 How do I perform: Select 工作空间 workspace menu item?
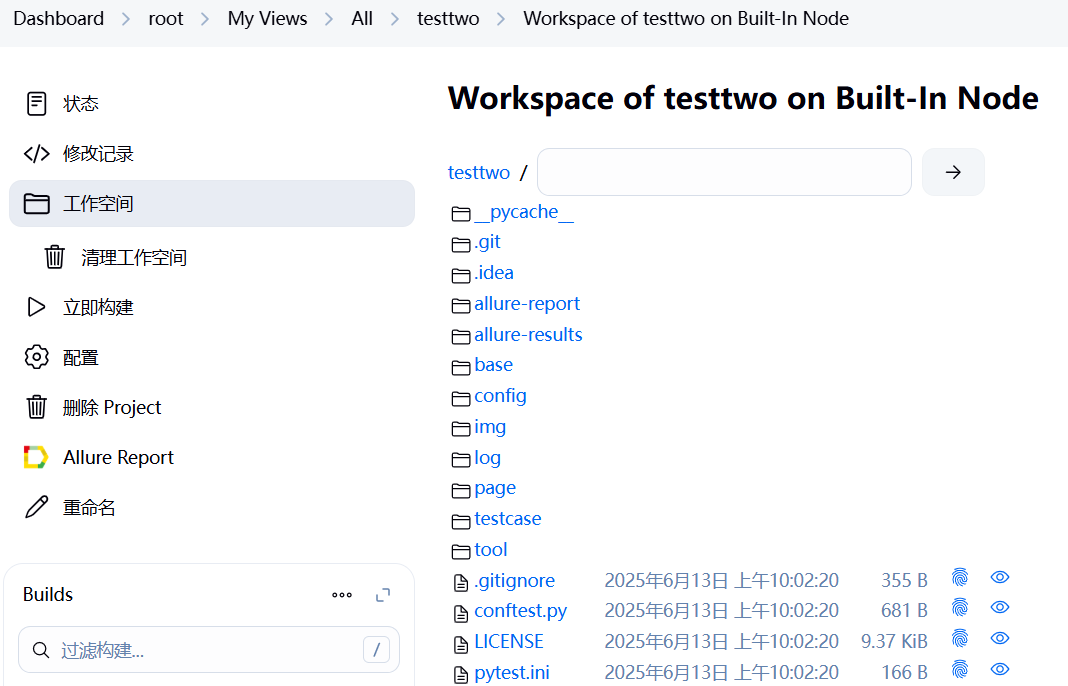[x=212, y=204]
